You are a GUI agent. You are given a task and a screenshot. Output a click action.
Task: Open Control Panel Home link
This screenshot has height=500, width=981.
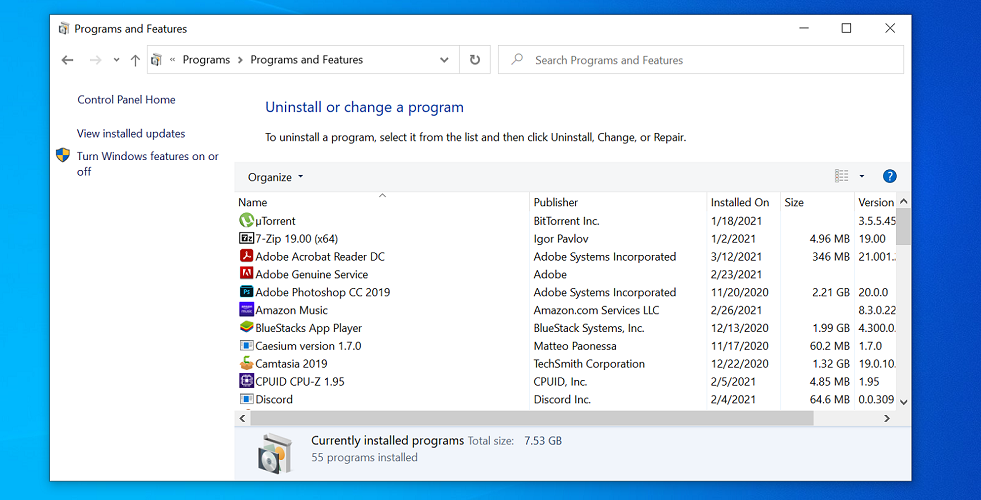click(126, 99)
